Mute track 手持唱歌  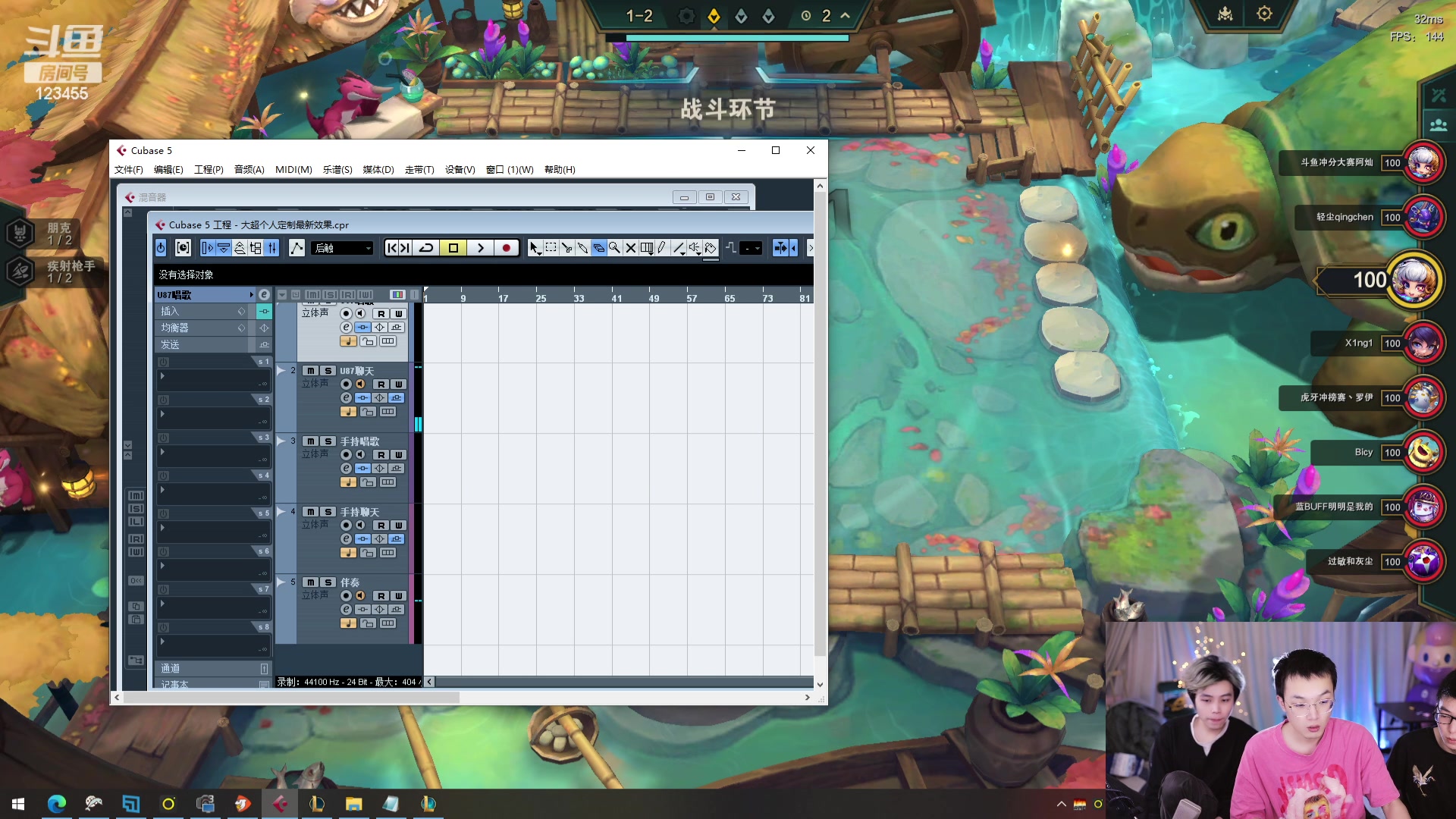tap(311, 441)
